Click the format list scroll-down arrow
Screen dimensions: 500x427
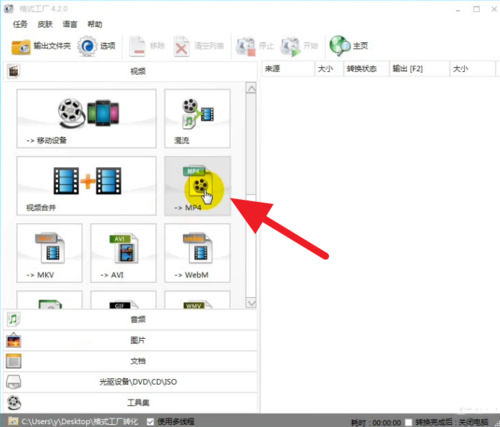coord(251,303)
